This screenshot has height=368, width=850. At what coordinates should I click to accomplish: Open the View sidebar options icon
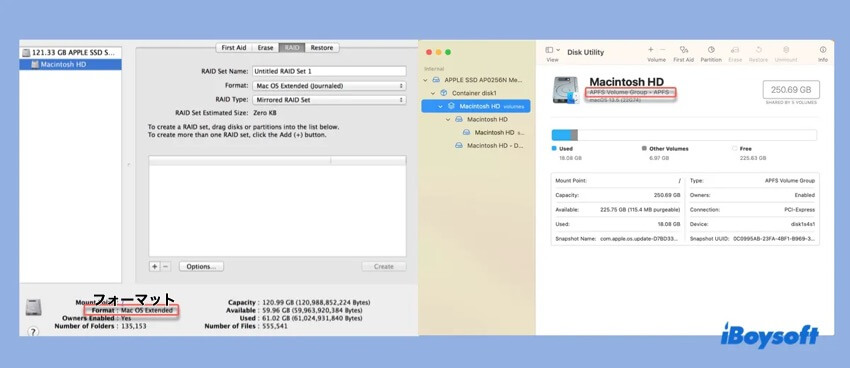[552, 50]
